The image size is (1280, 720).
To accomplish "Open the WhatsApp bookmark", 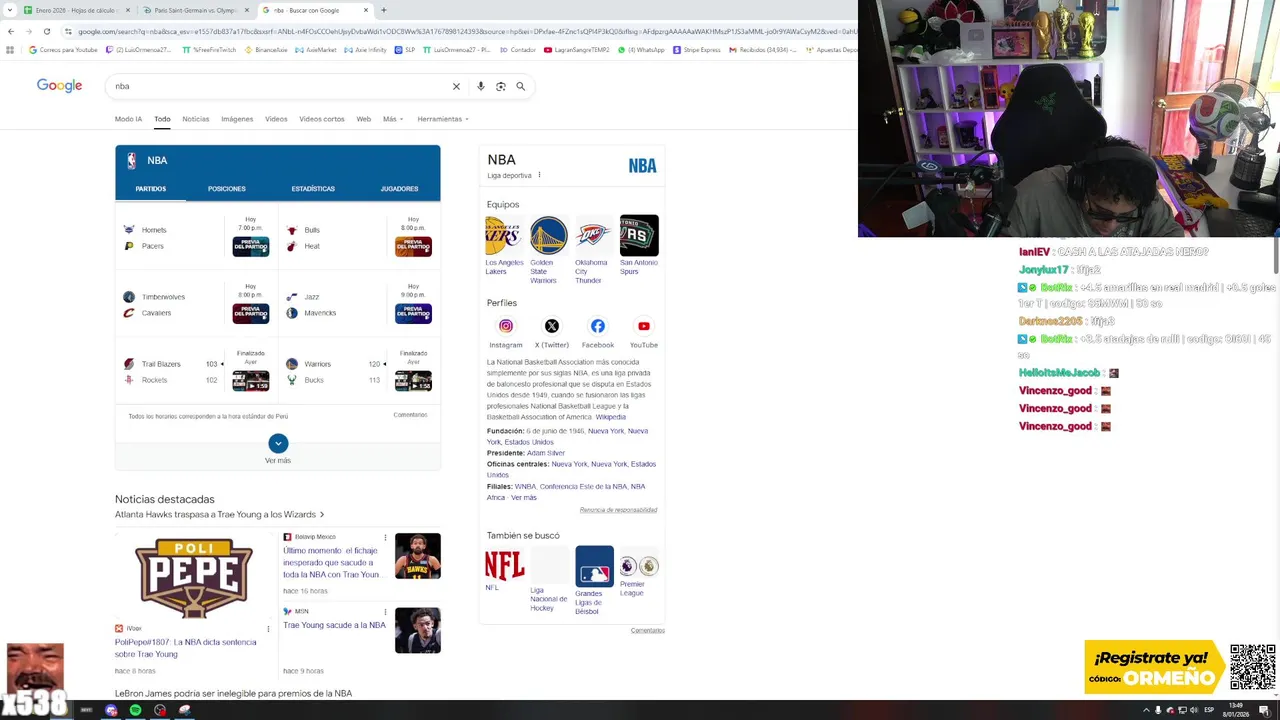I will [641, 49].
